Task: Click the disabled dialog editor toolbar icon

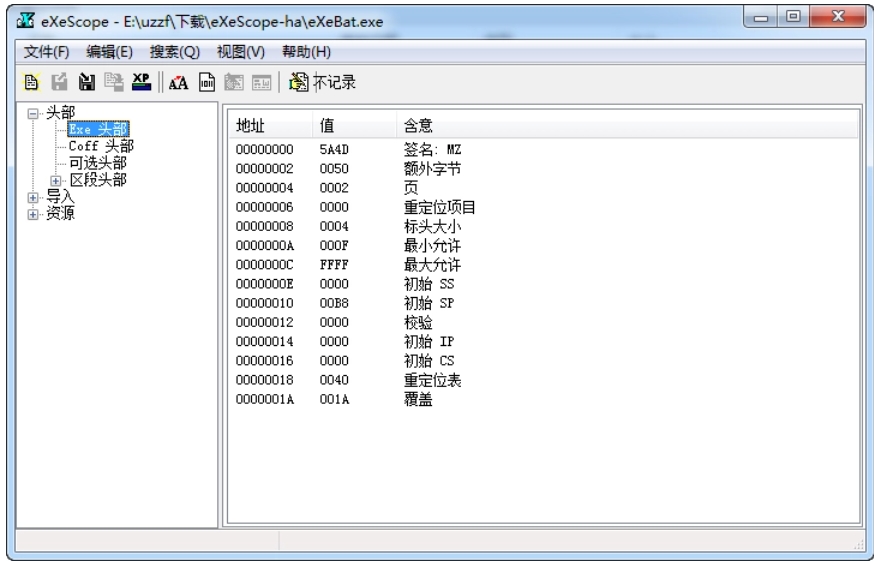Action: 261,83
